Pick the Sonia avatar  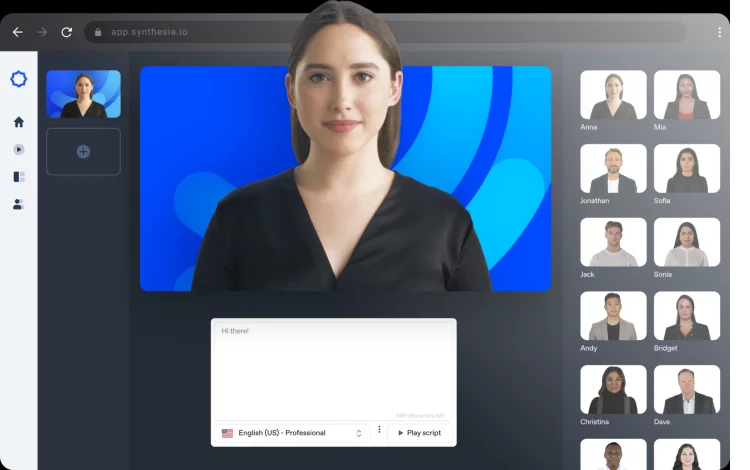click(687, 242)
